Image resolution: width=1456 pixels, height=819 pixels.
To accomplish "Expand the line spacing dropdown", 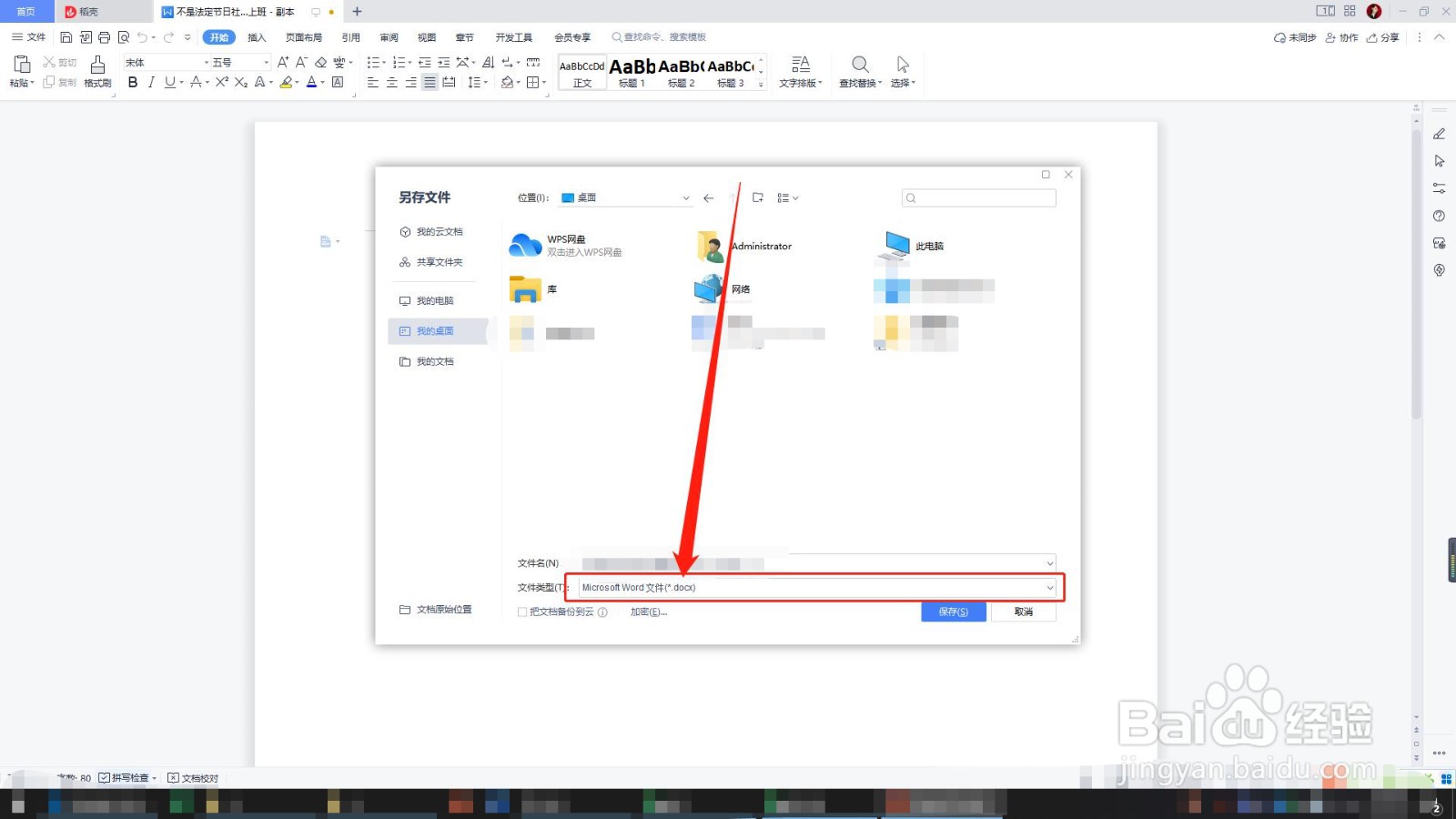I will pyautogui.click(x=485, y=82).
